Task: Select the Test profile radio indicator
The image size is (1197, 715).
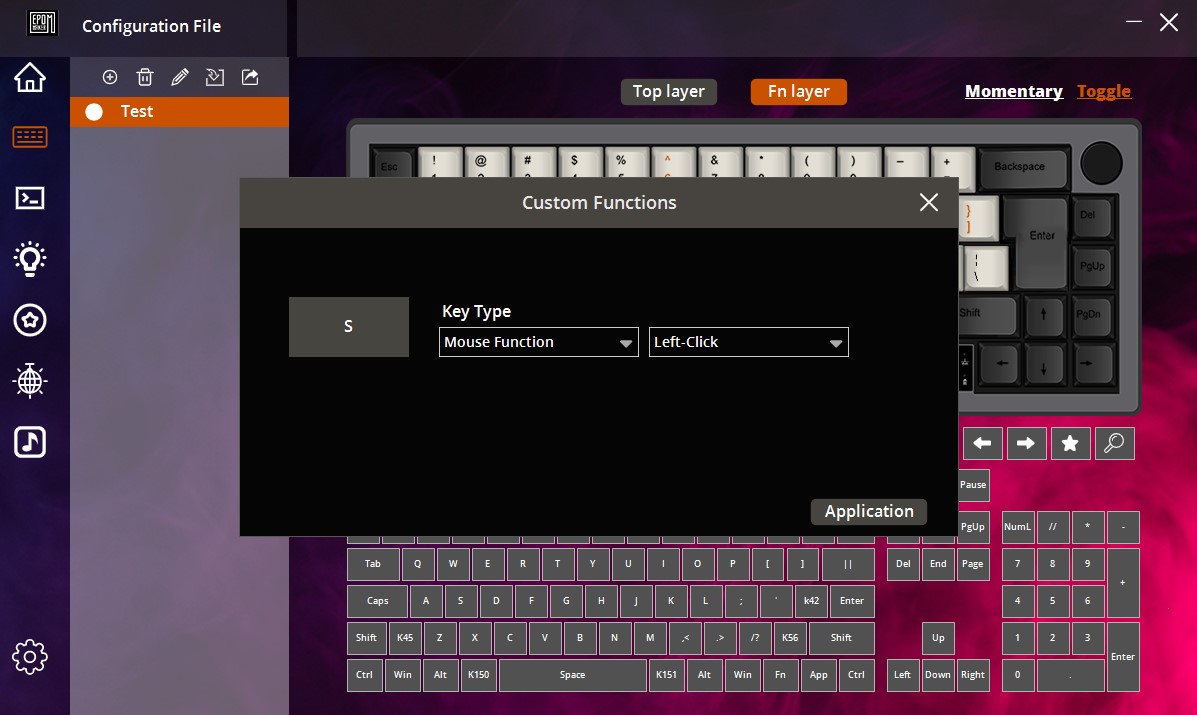Action: tap(94, 112)
